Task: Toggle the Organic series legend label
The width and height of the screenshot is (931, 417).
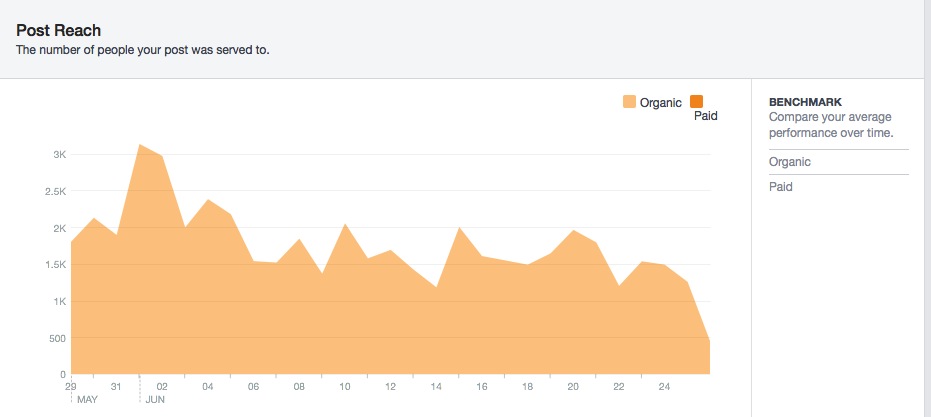Action: click(661, 102)
